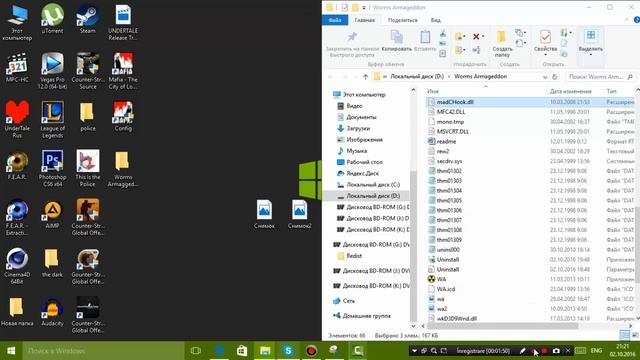
Task: Click Pin to Quick access ribbon icon
Action: [x=352, y=37]
